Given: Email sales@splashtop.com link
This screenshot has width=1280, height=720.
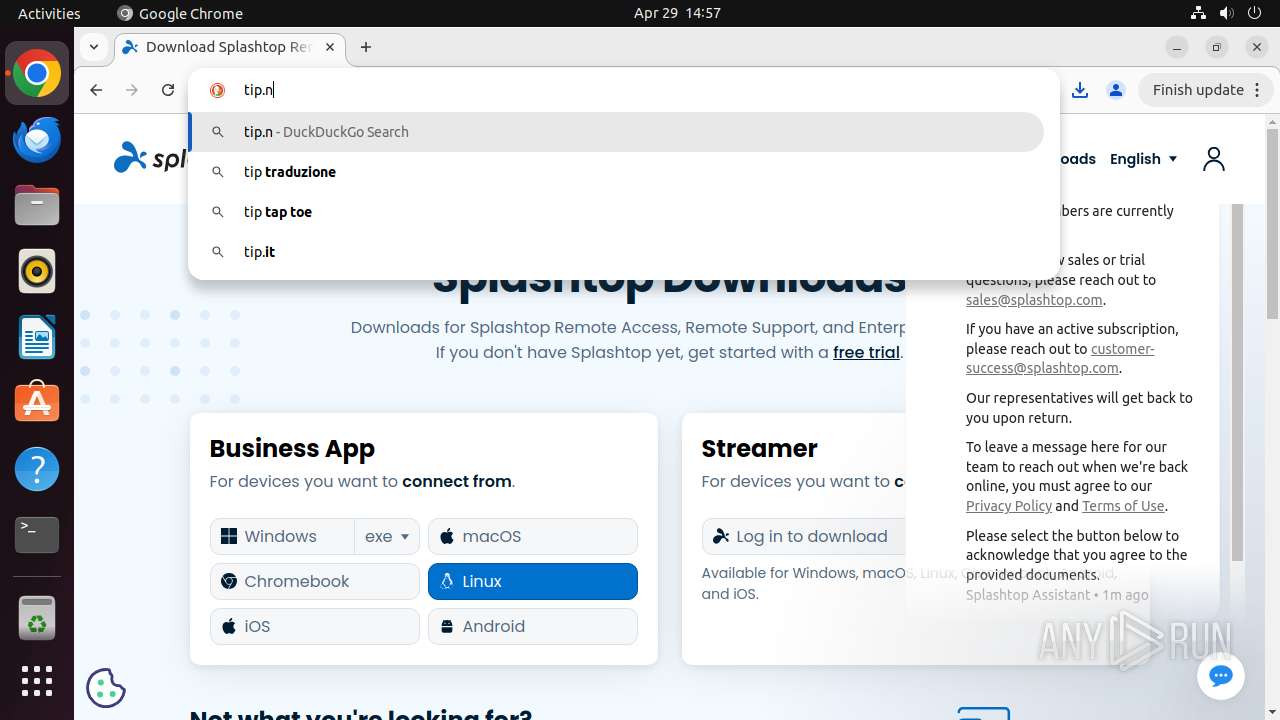Looking at the screenshot, I should 1034,300.
